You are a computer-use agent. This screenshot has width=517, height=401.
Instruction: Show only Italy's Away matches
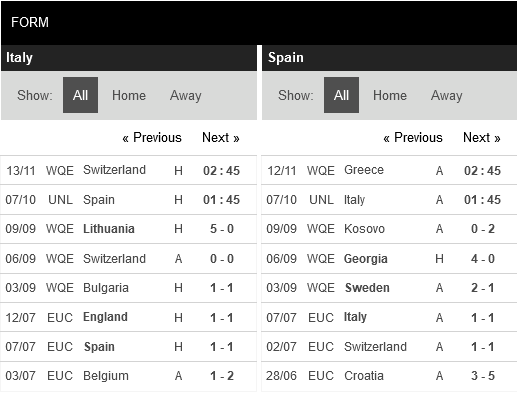pos(186,95)
